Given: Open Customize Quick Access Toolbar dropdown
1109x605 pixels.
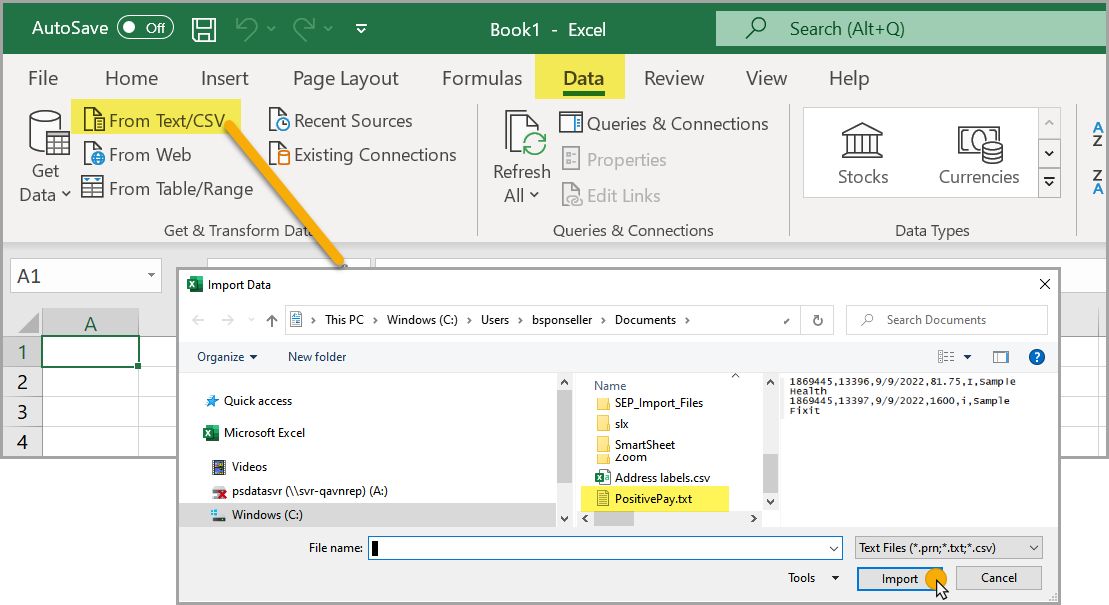Looking at the screenshot, I should 361,29.
